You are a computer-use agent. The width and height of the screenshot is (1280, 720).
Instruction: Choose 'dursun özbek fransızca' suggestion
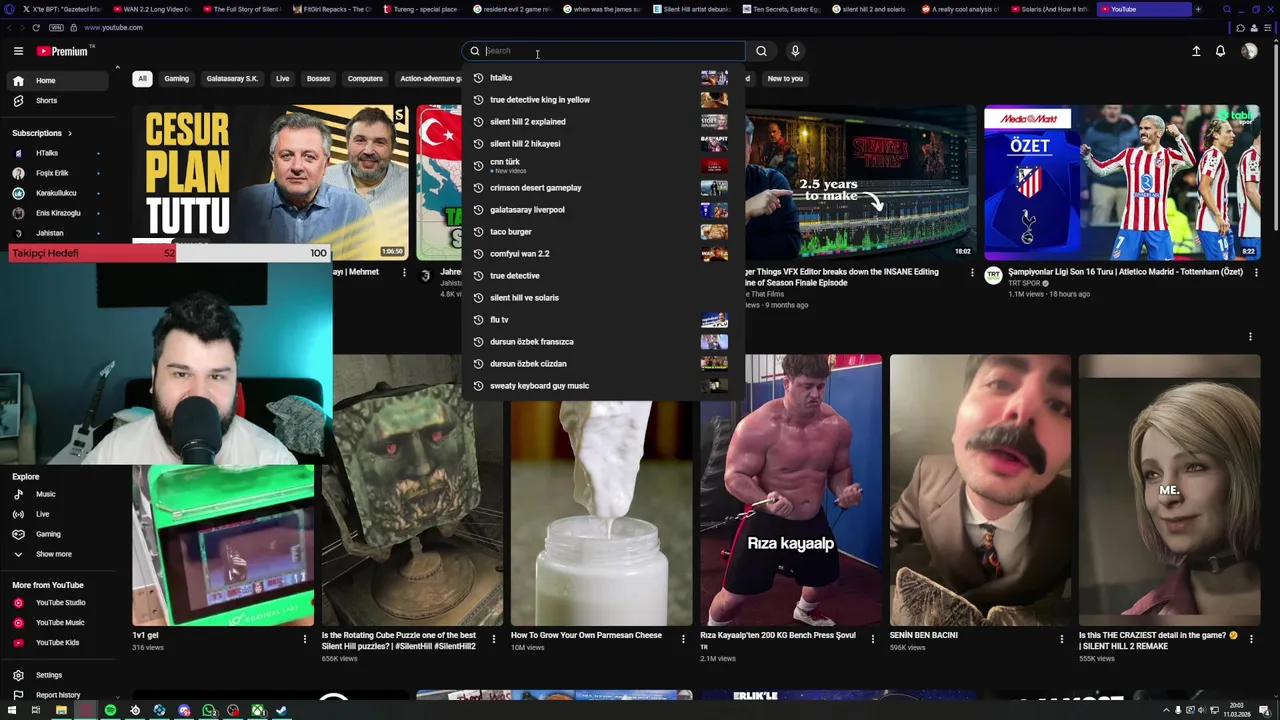coord(603,342)
